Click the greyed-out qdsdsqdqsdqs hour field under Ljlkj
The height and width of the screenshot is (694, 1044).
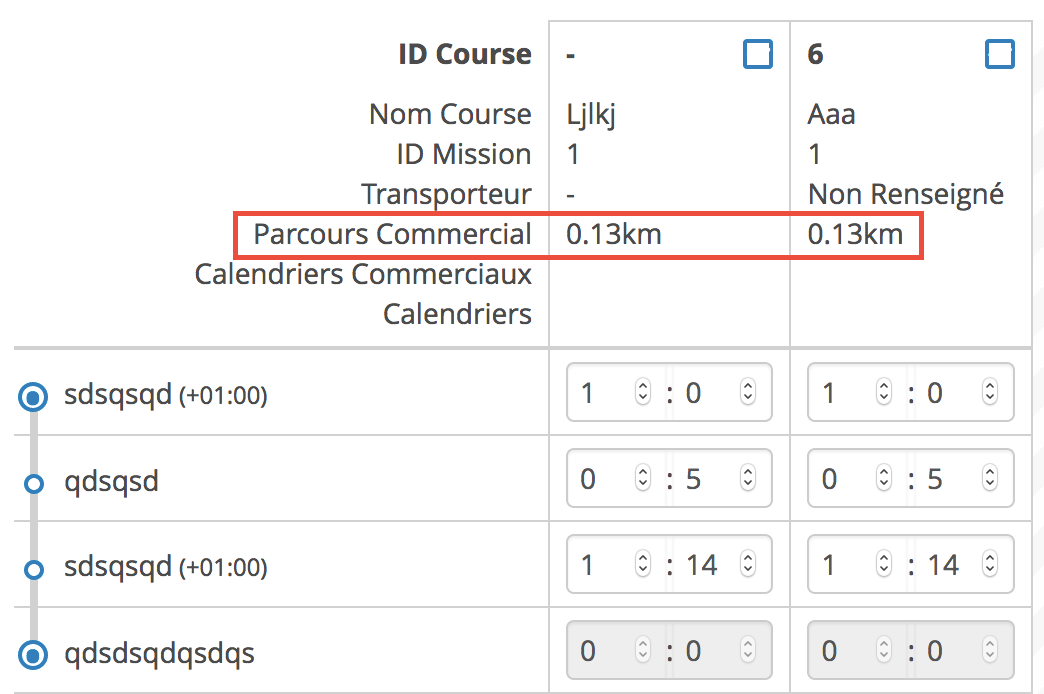click(x=602, y=652)
